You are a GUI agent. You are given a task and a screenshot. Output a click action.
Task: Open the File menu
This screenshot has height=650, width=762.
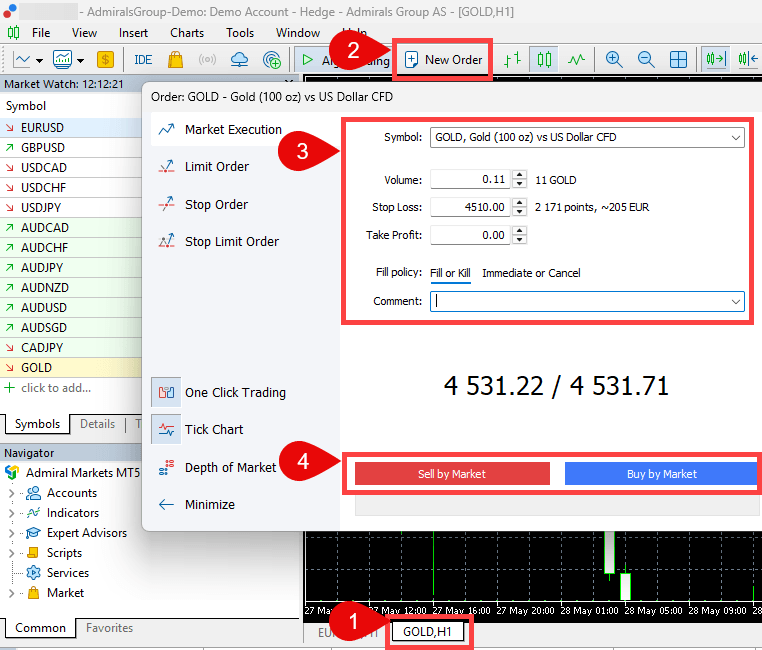point(41,33)
